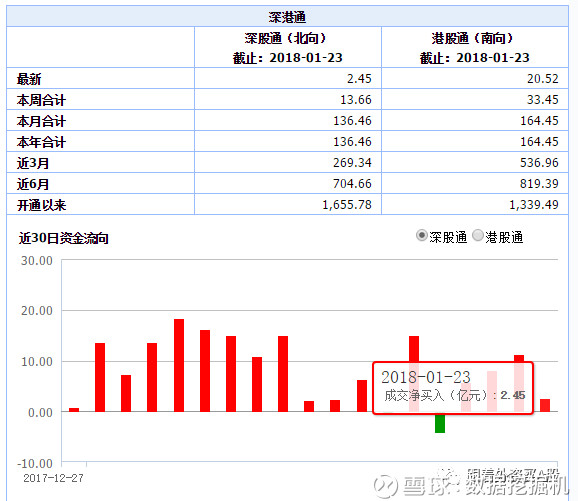The height and width of the screenshot is (501, 578).
Task: Click the 近30日资金流向 chart title
Action: (64, 238)
